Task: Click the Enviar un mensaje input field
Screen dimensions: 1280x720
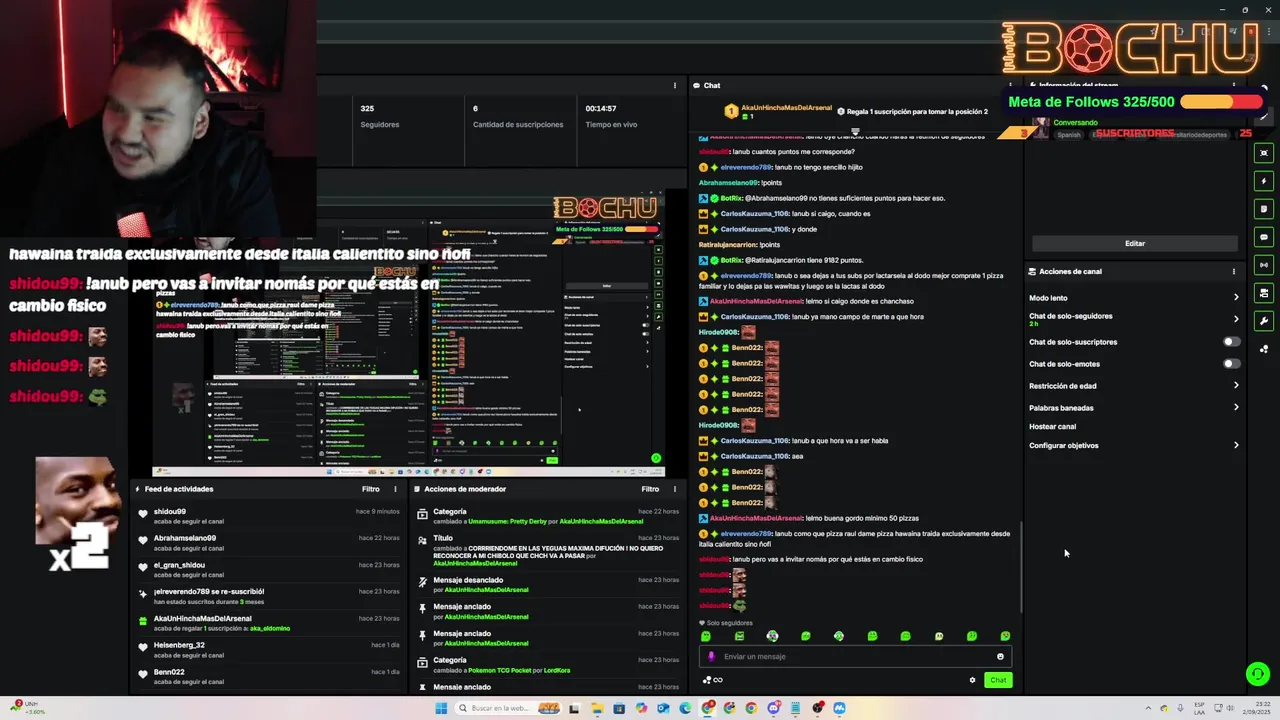Action: pos(855,657)
